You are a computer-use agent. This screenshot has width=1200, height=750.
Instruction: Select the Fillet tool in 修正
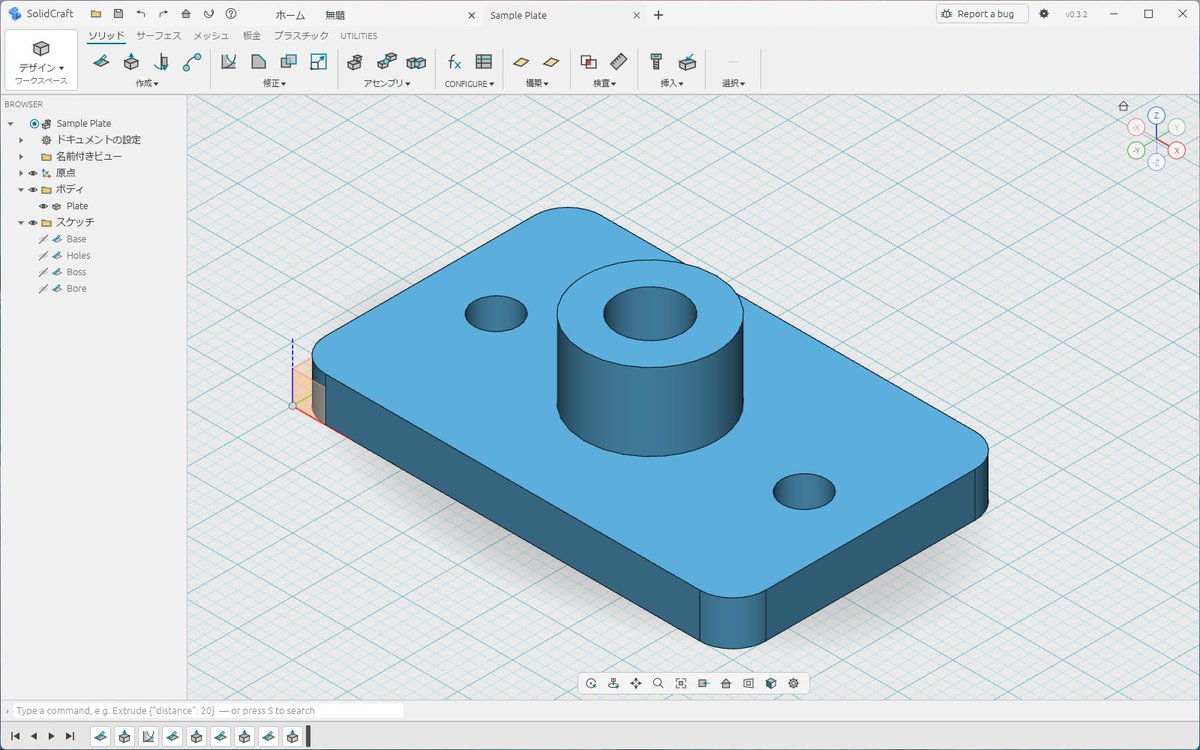pos(228,62)
